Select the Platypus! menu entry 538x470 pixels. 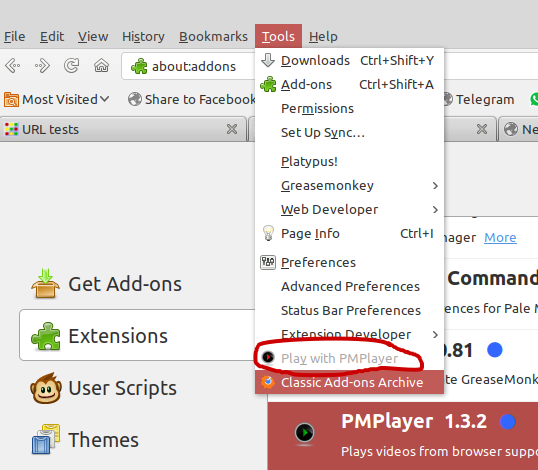click(349, 161)
